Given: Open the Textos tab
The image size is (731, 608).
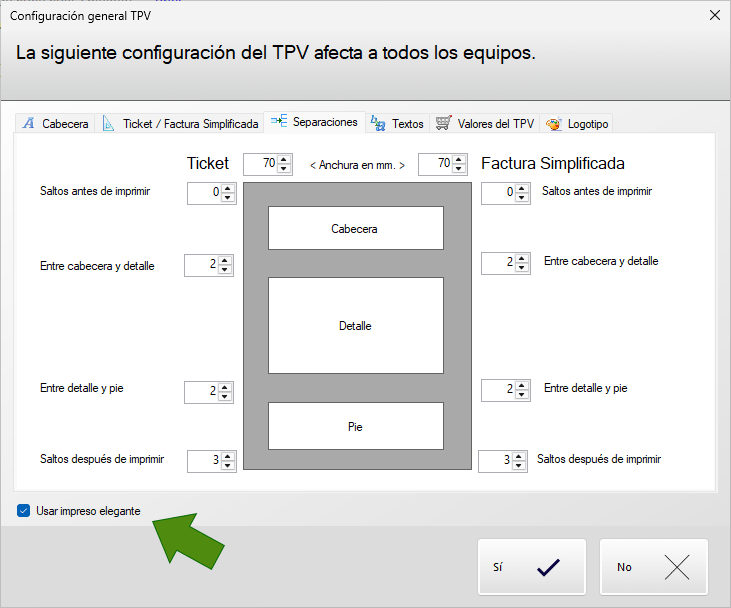Looking at the screenshot, I should (397, 124).
